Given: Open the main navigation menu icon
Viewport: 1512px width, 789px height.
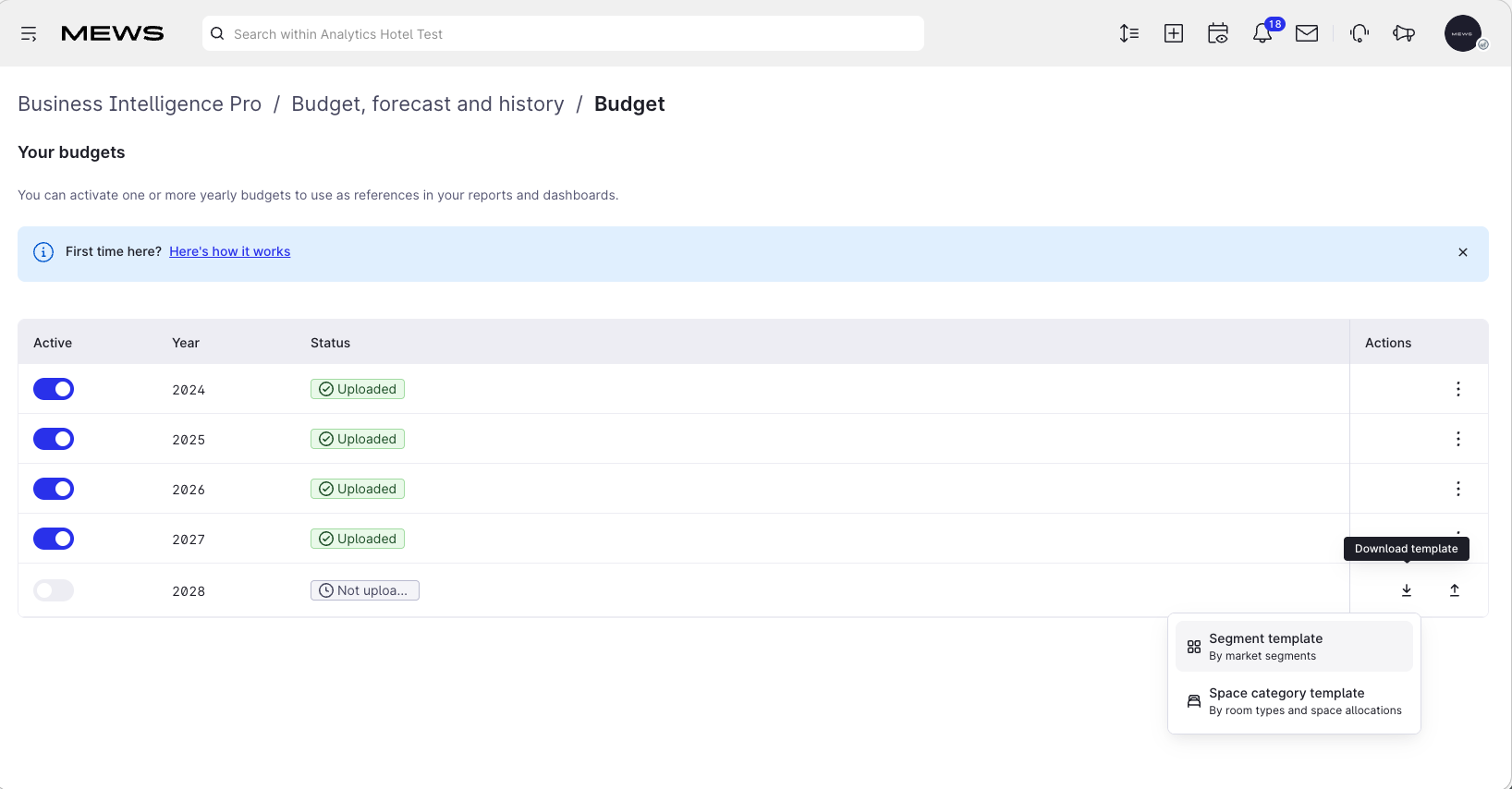Looking at the screenshot, I should [x=29, y=34].
